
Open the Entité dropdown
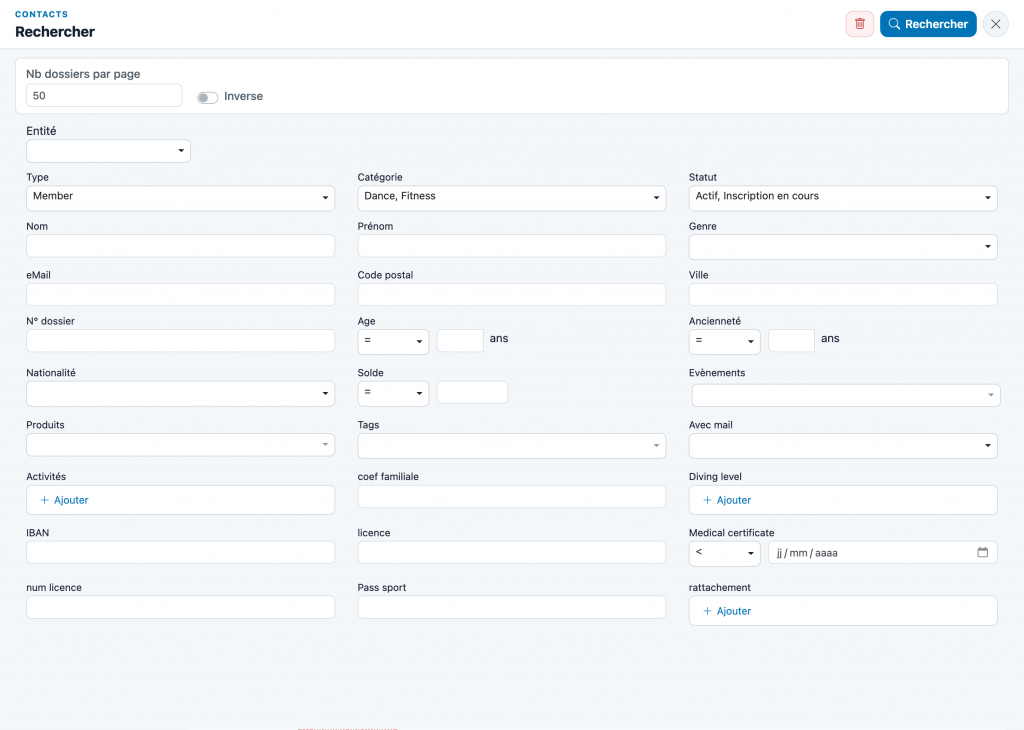coord(108,151)
